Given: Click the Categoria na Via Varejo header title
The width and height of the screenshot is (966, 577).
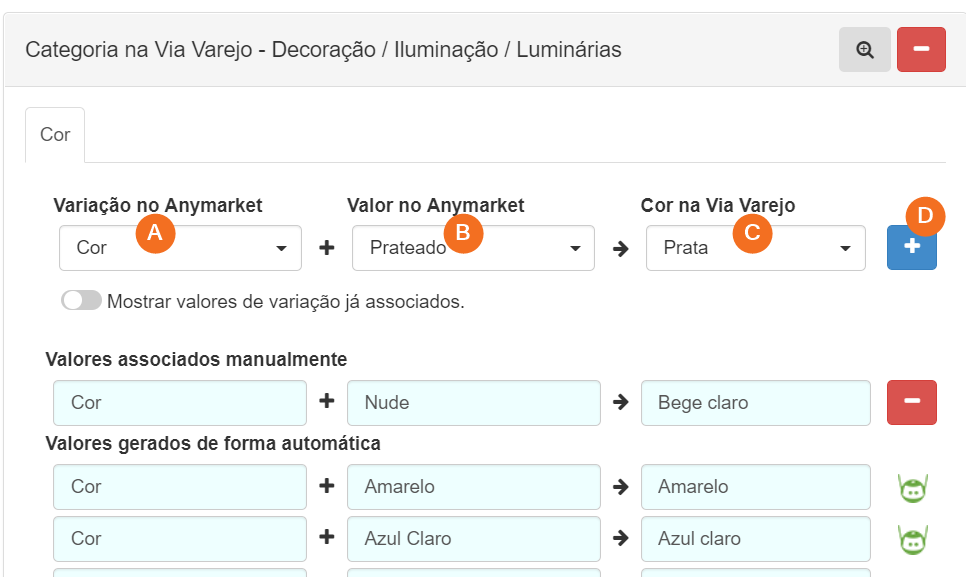Looking at the screenshot, I should point(323,49).
